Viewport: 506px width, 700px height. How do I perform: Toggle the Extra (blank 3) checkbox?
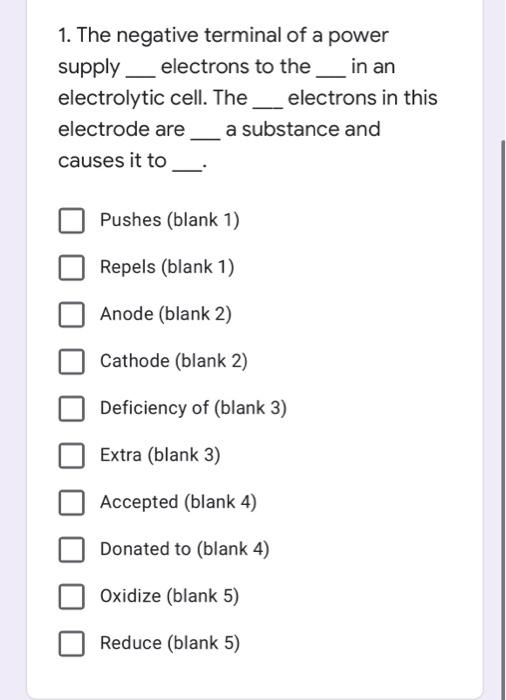[71, 455]
